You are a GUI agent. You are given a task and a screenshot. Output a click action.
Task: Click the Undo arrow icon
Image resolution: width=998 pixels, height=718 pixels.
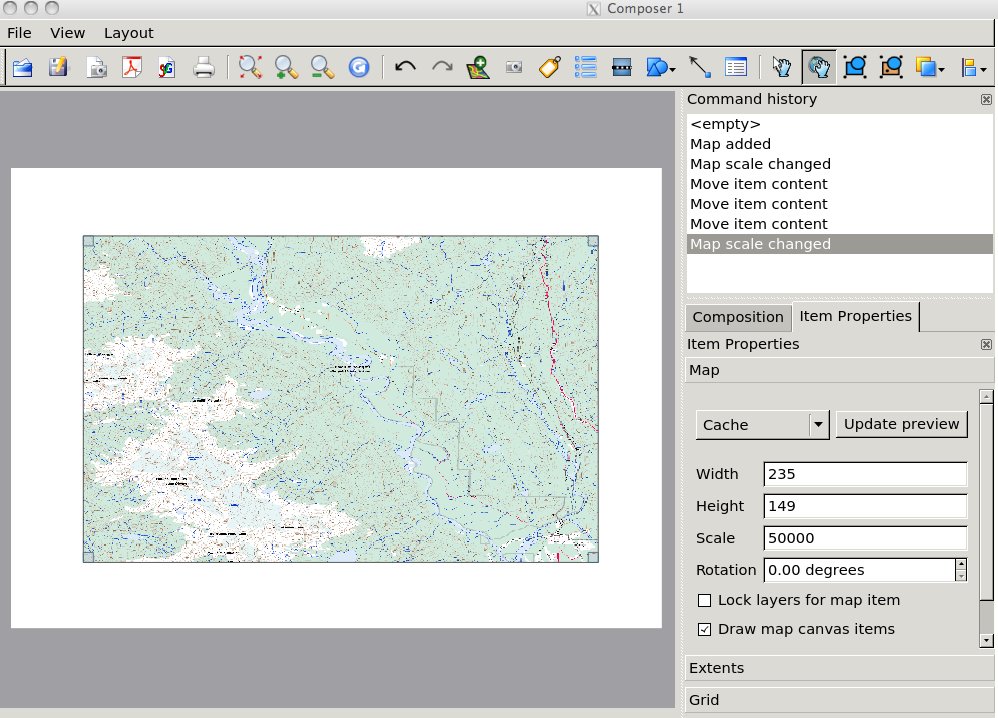pyautogui.click(x=405, y=67)
